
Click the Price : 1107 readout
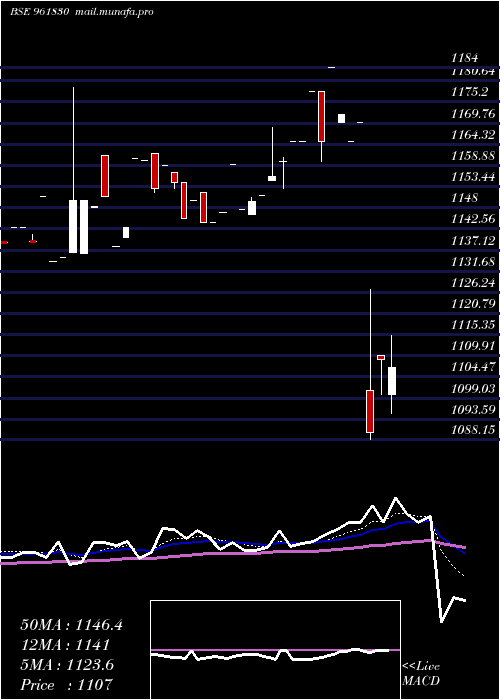66,685
